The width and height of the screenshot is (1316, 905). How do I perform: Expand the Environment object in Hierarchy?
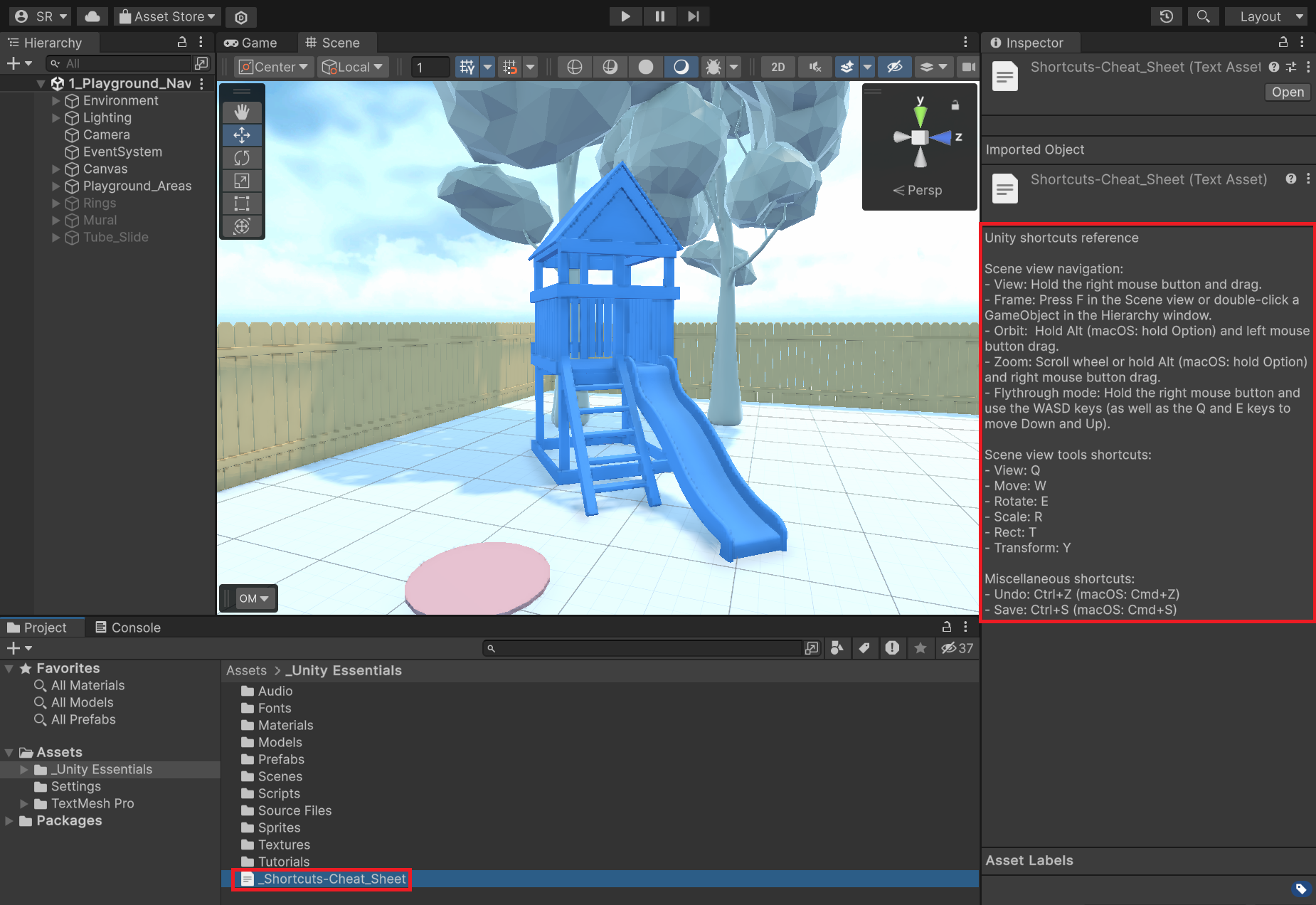pos(56,101)
